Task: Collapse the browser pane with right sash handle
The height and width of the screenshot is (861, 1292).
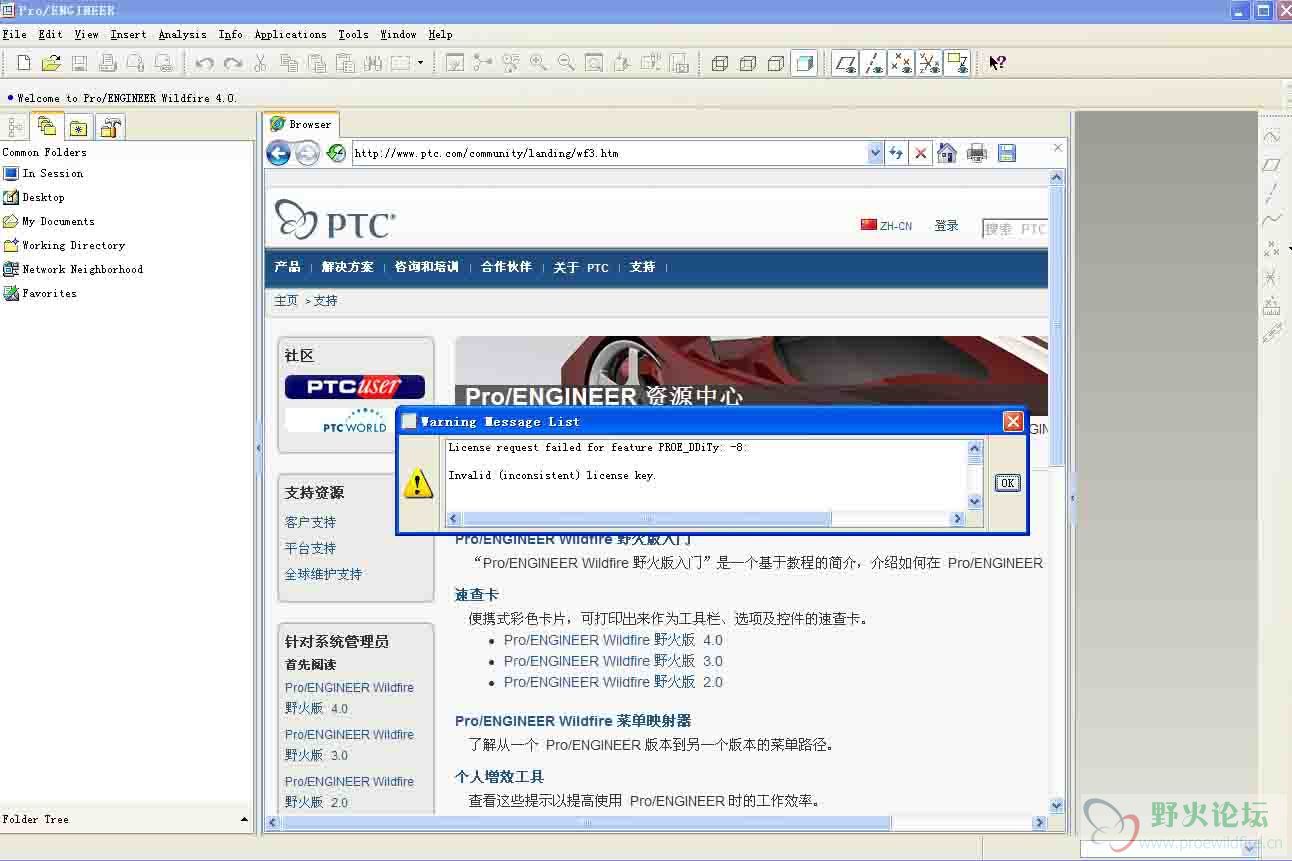Action: pyautogui.click(x=1071, y=497)
